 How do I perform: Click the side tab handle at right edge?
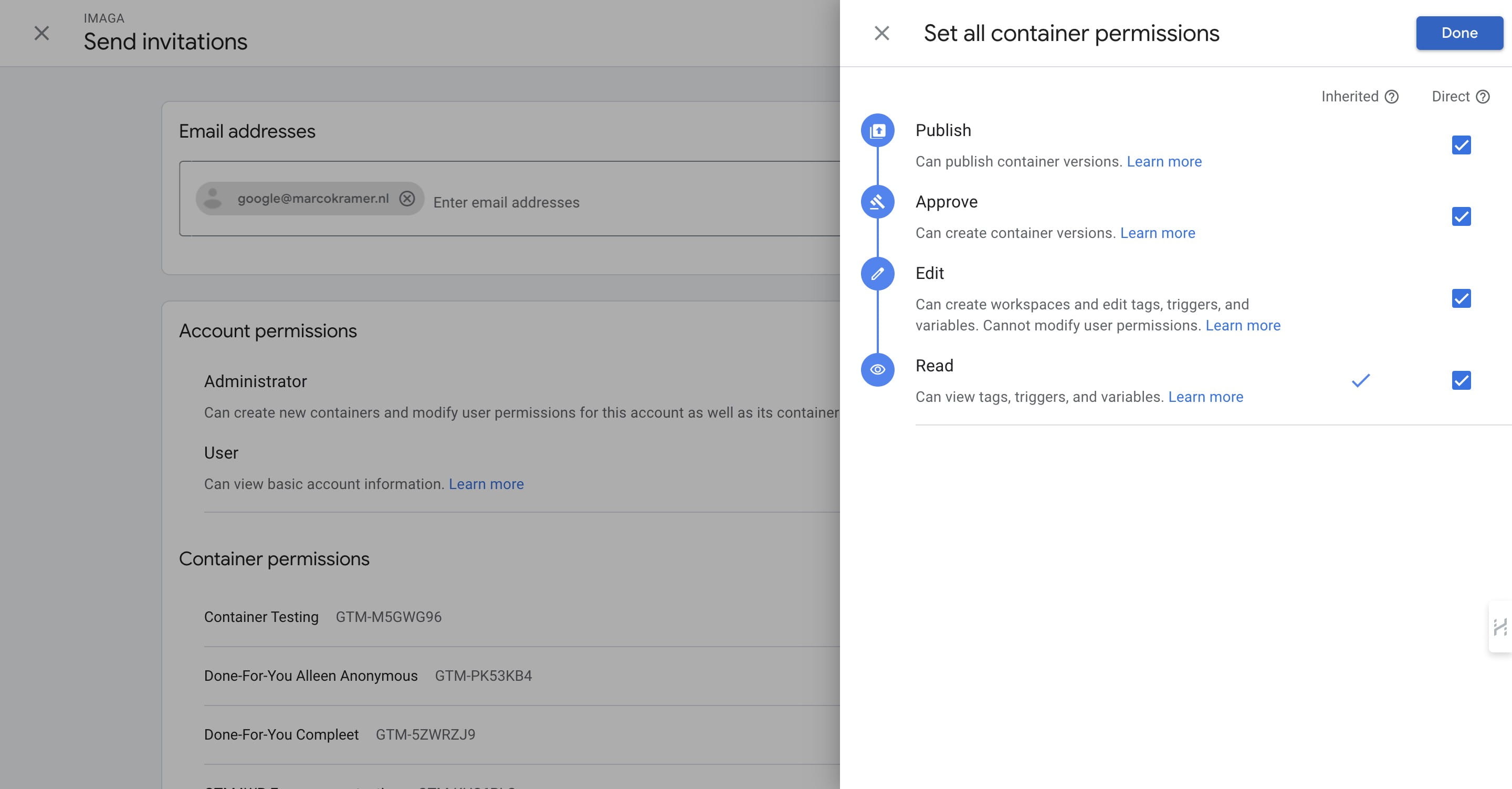(1500, 627)
